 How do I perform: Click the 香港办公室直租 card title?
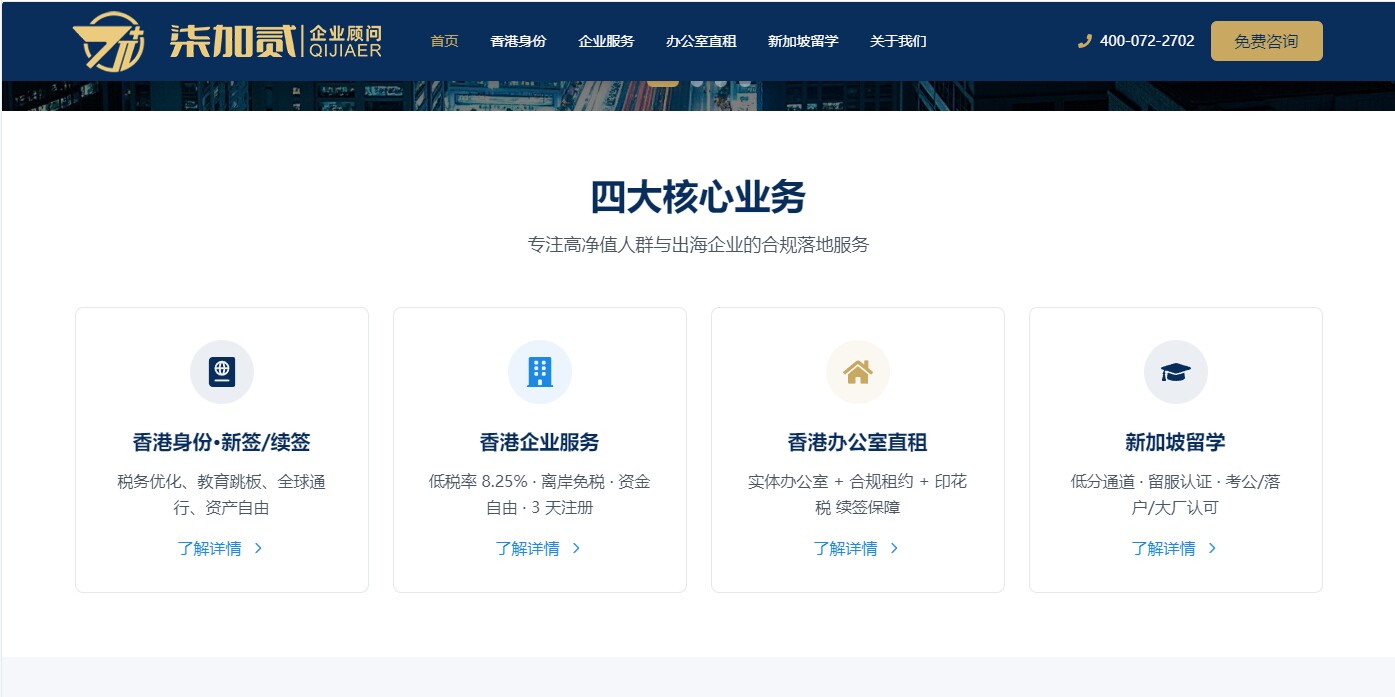click(x=857, y=442)
